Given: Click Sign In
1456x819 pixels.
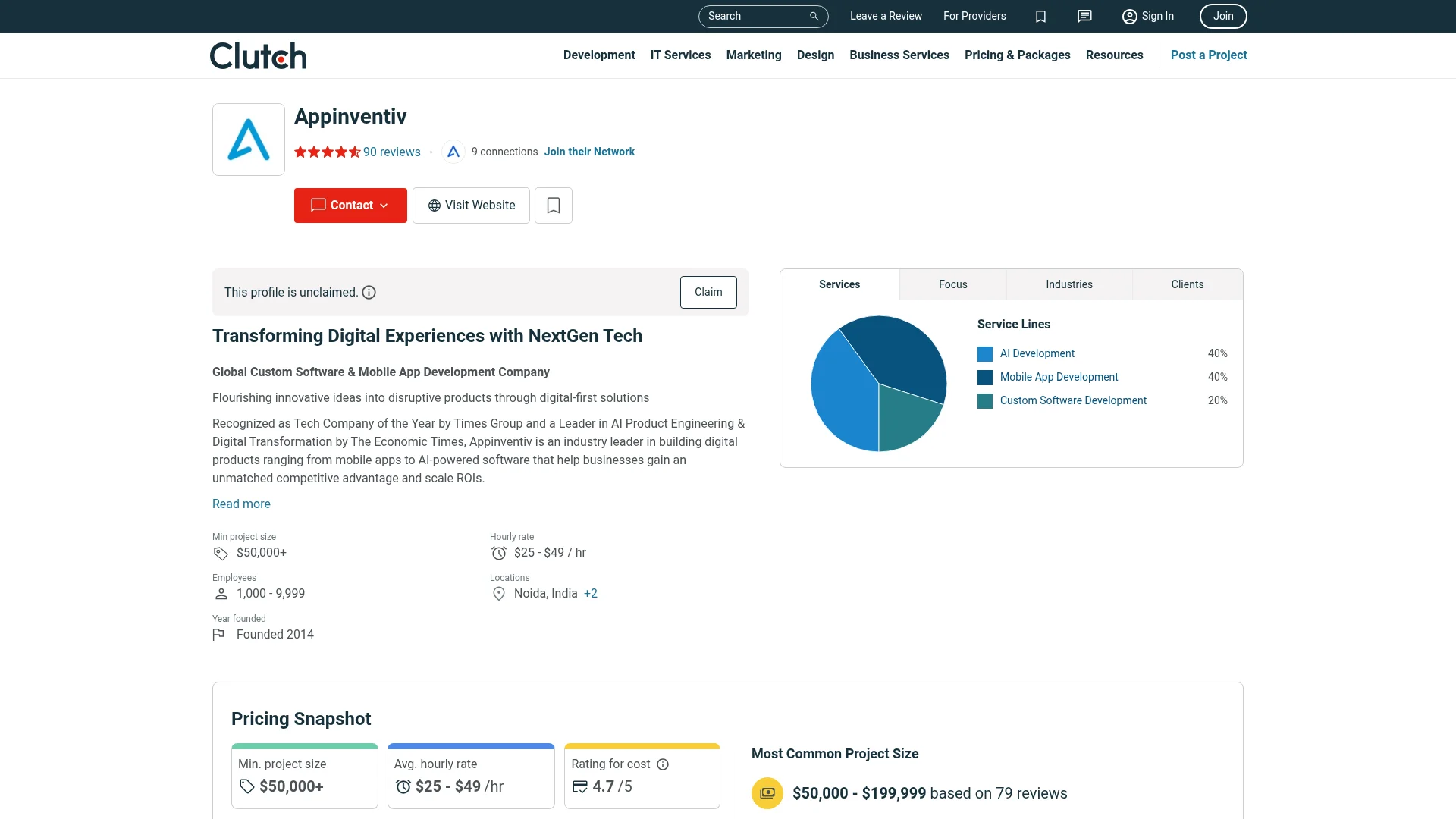Looking at the screenshot, I should pyautogui.click(x=1148, y=16).
